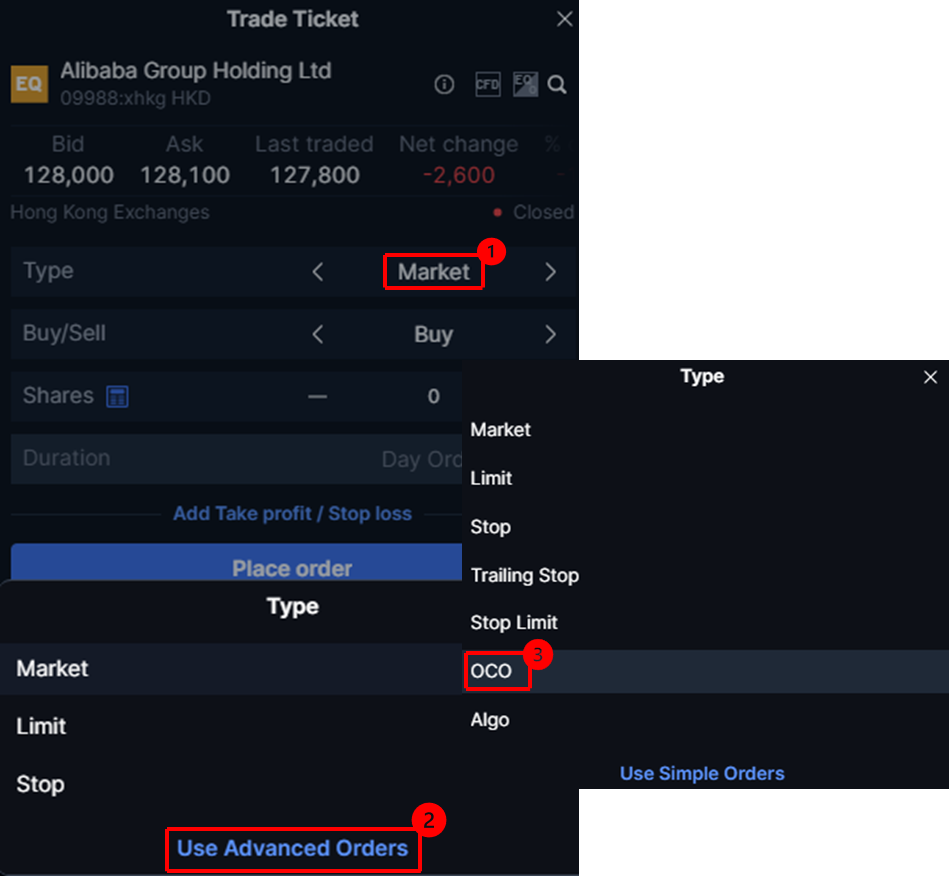
Task: Click Use Simple Orders link
Action: 702,773
